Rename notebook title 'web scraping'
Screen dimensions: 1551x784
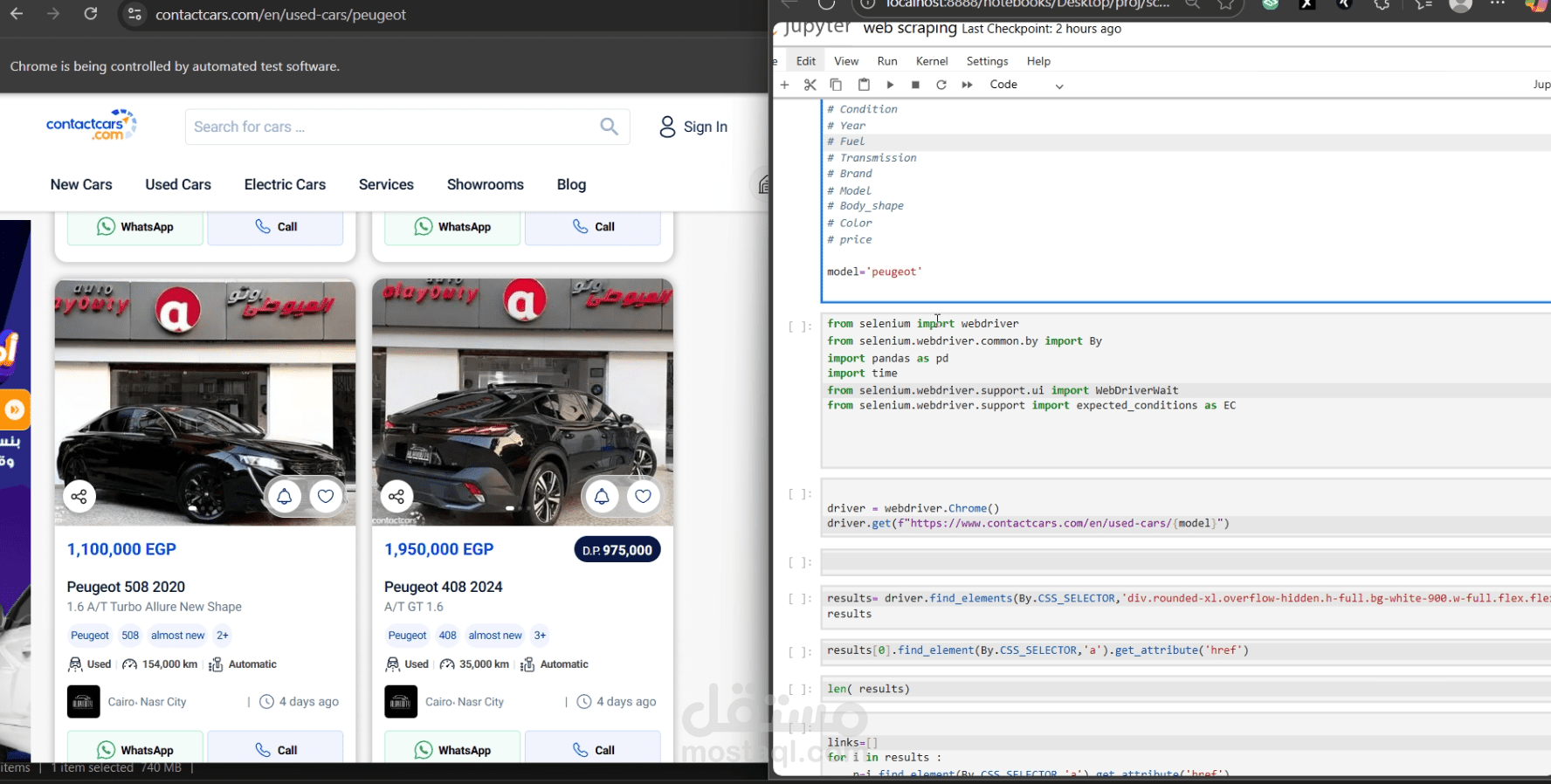click(x=910, y=28)
